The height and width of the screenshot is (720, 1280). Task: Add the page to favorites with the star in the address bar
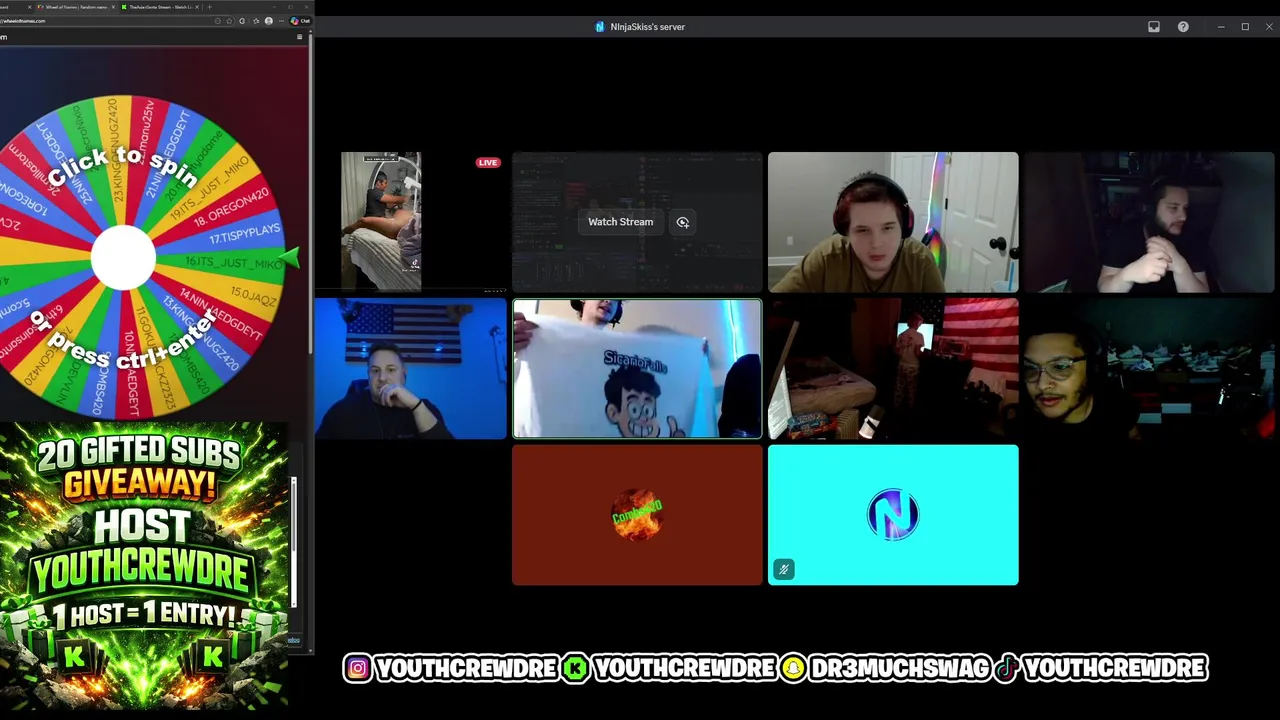click(x=229, y=21)
